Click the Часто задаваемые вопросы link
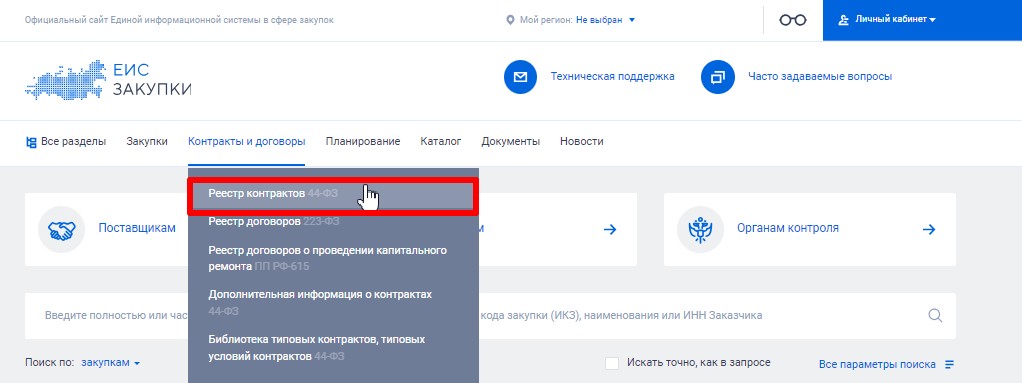This screenshot has width=1022, height=383. 820,77
